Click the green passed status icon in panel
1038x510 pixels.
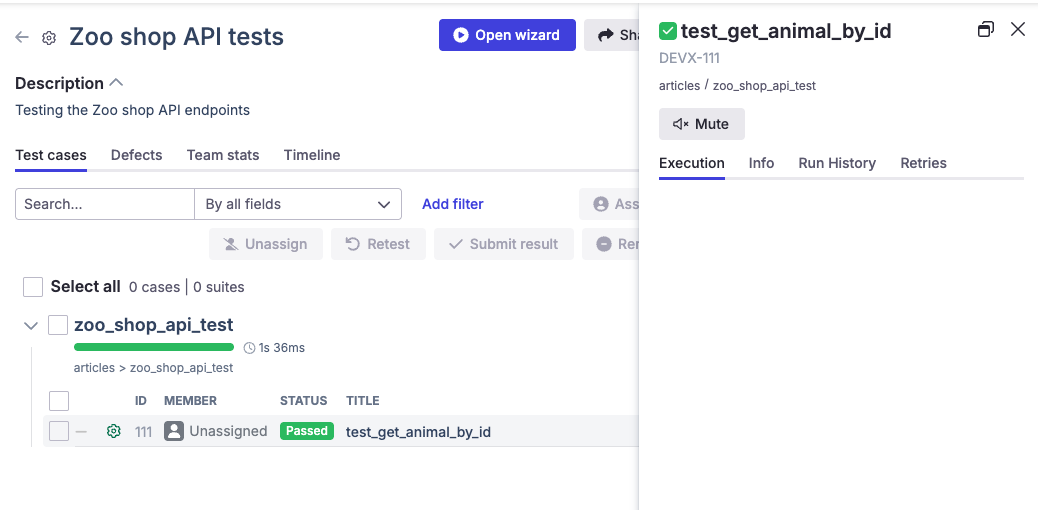(x=668, y=32)
